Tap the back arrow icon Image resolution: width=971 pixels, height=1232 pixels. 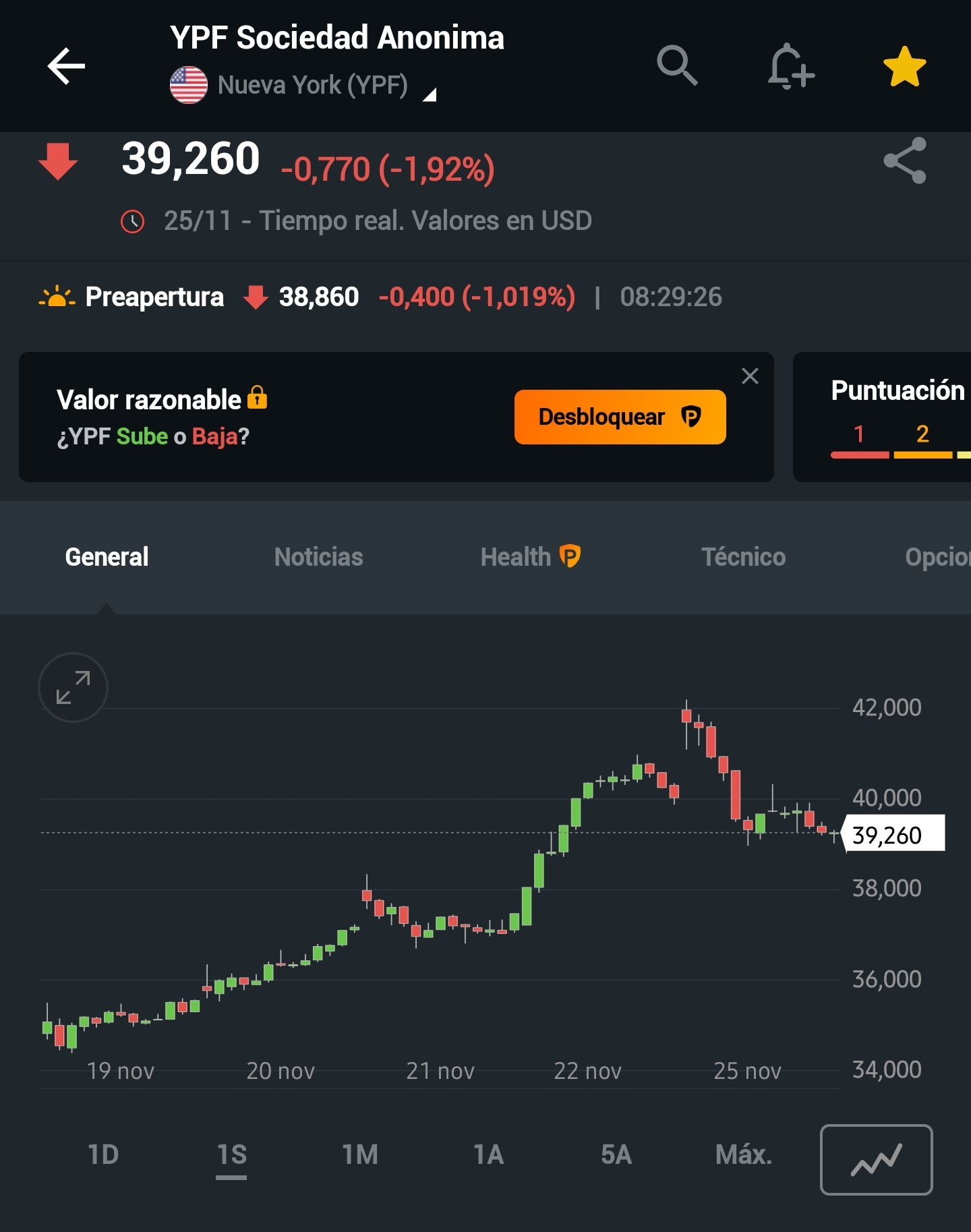coord(66,66)
